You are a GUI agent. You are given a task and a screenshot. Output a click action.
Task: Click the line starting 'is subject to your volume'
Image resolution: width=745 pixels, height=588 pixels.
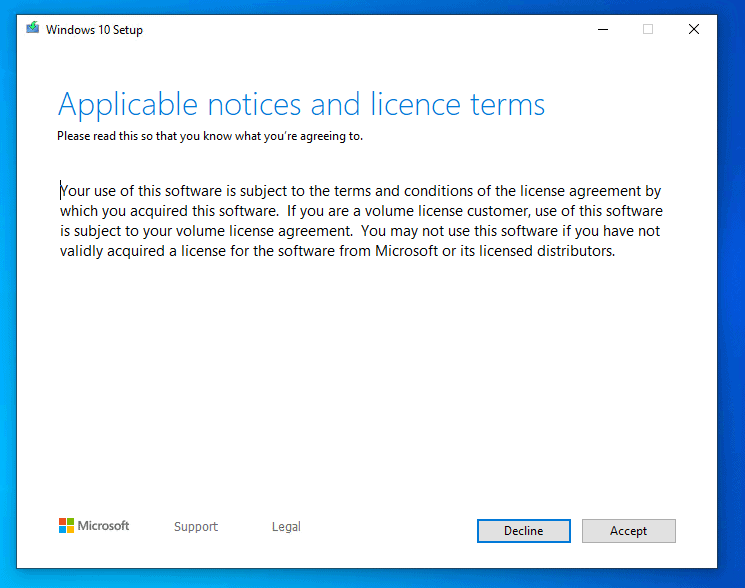[360, 231]
